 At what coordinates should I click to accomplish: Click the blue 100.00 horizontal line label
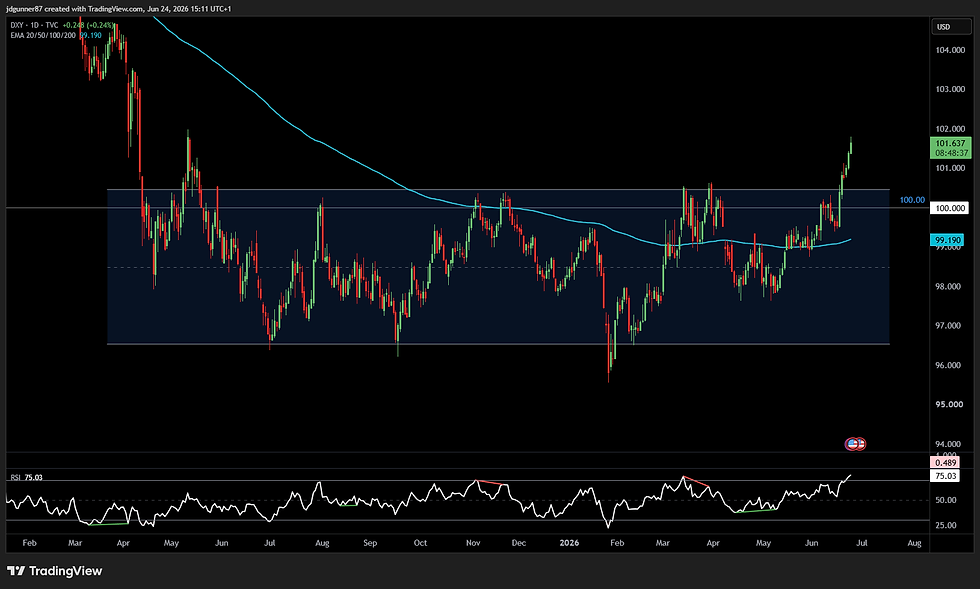[912, 200]
